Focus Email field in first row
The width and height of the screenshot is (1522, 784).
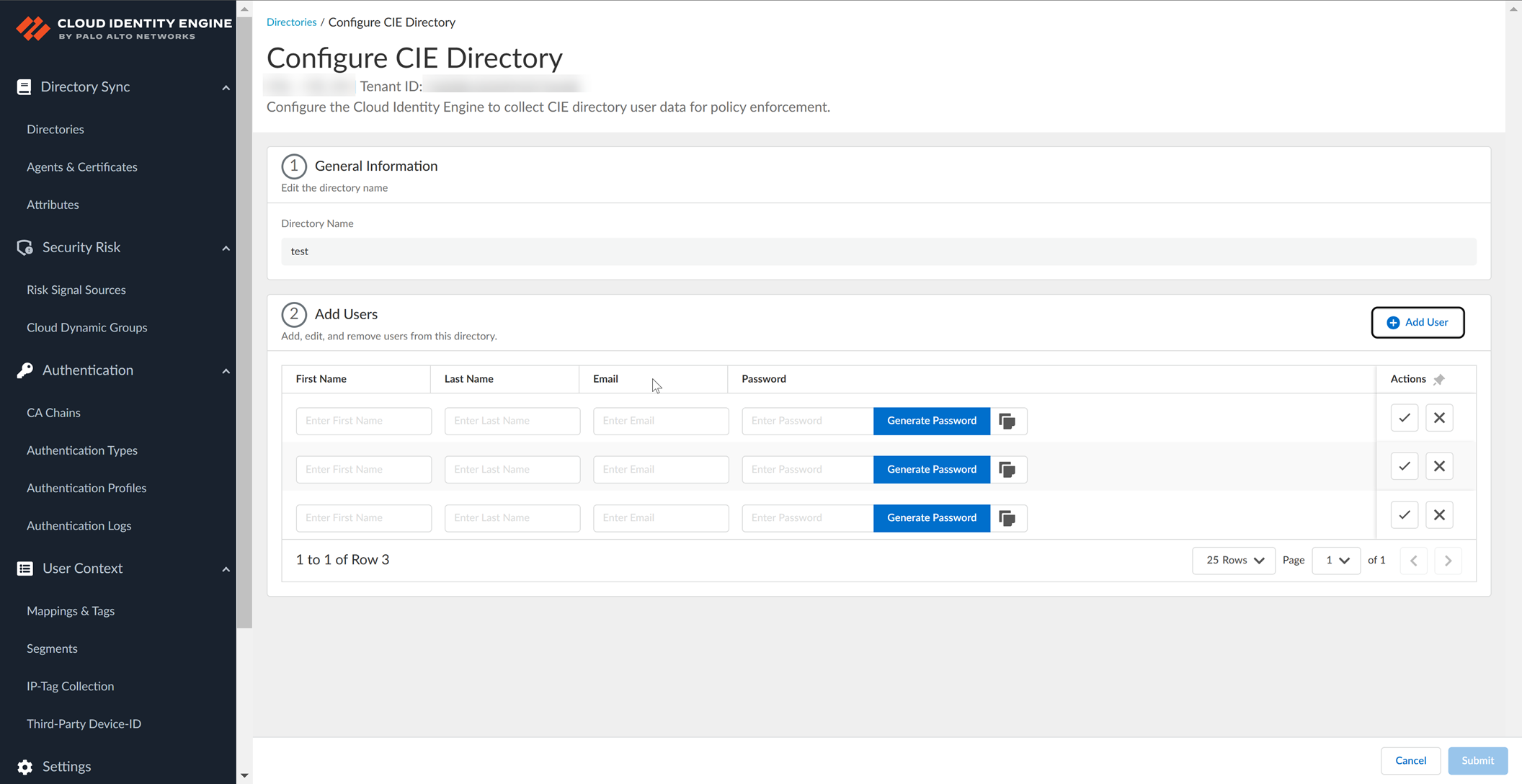point(661,421)
